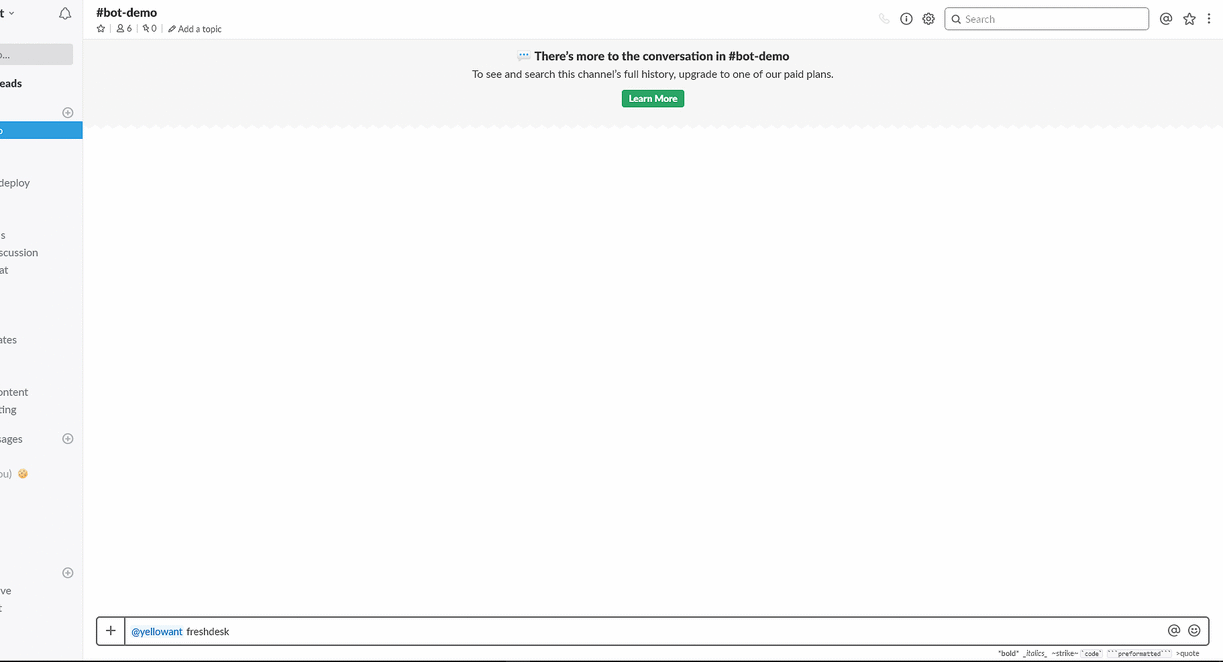1223x662 pixels.
Task: Select the highlighted blue channel row
Action: coord(41,130)
